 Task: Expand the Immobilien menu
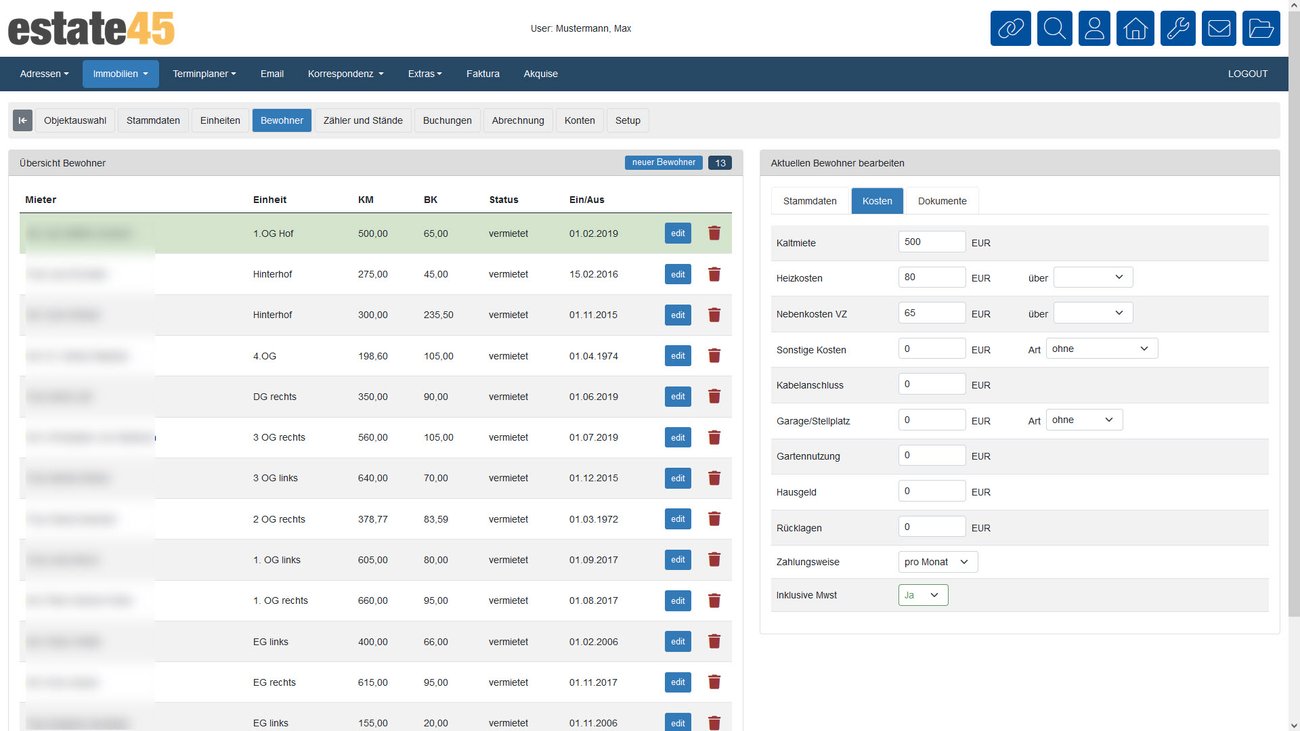point(120,74)
